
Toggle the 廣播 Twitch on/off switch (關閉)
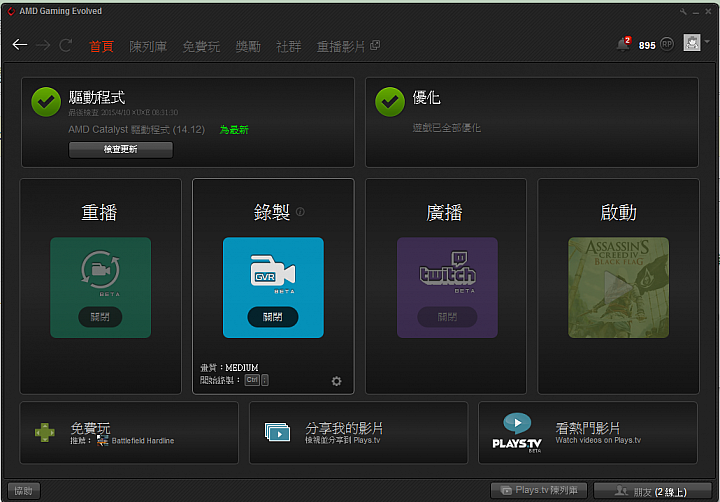447,317
